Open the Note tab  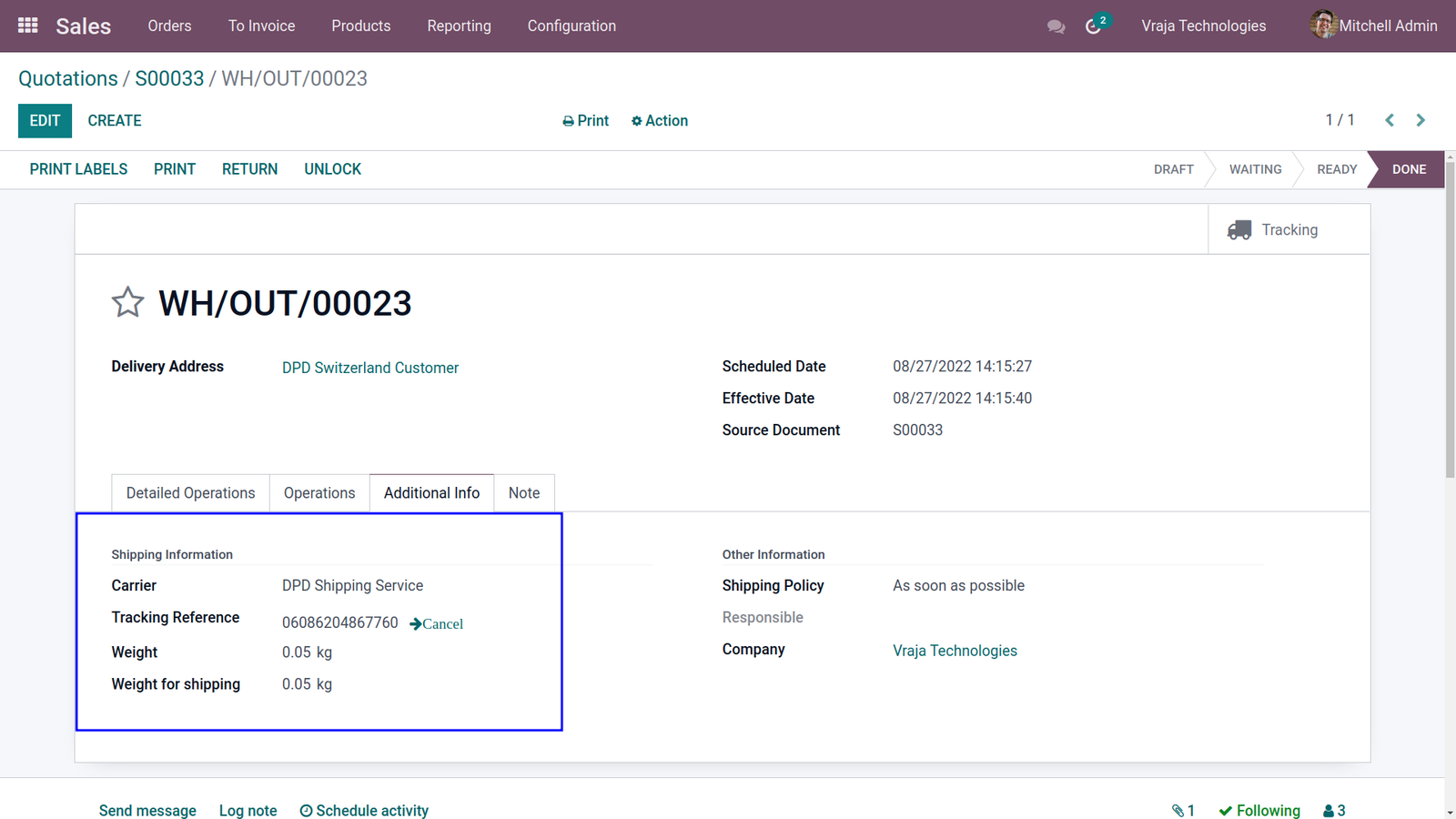click(x=524, y=492)
